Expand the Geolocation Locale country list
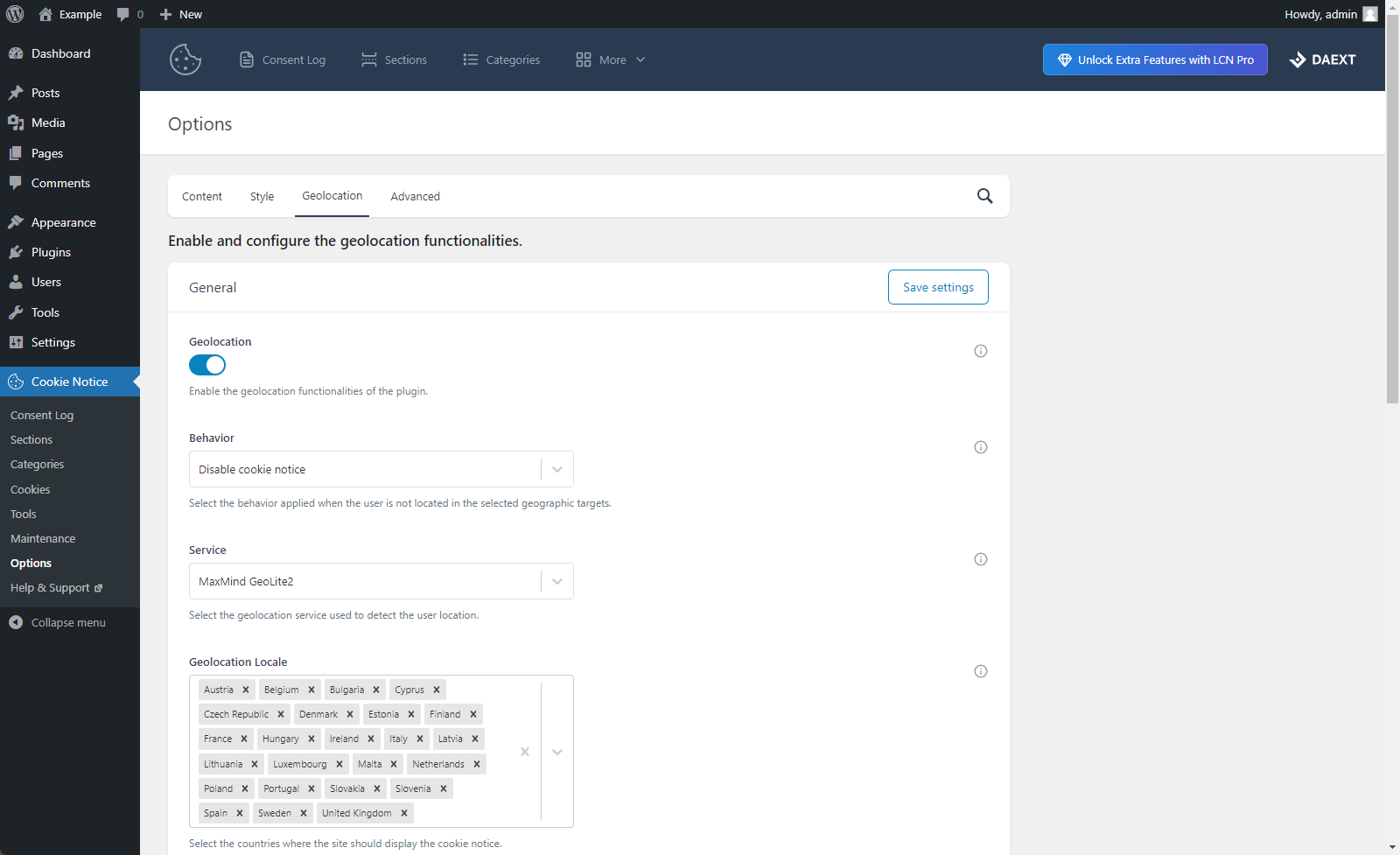Image resolution: width=1400 pixels, height=855 pixels. (x=557, y=752)
